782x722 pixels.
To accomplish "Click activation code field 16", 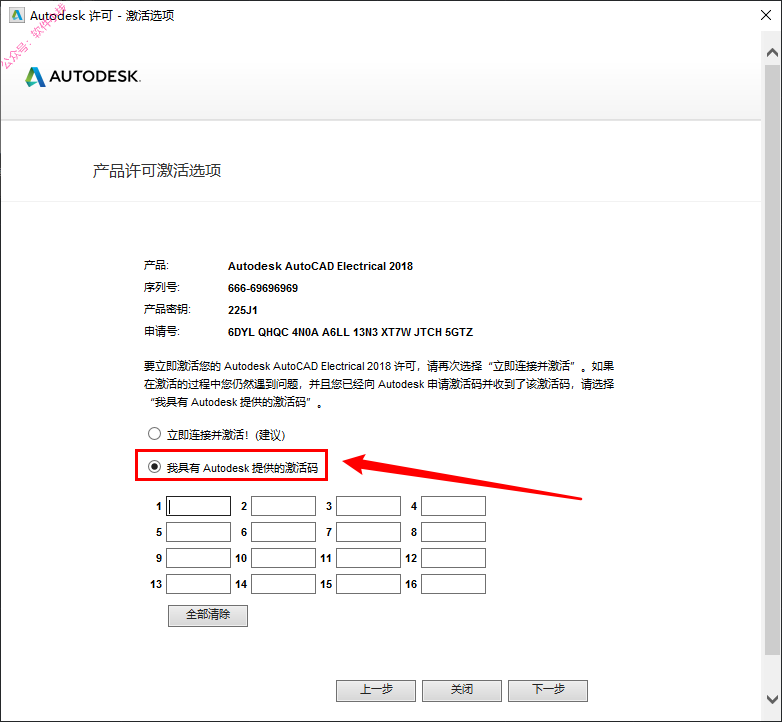I will click(453, 584).
